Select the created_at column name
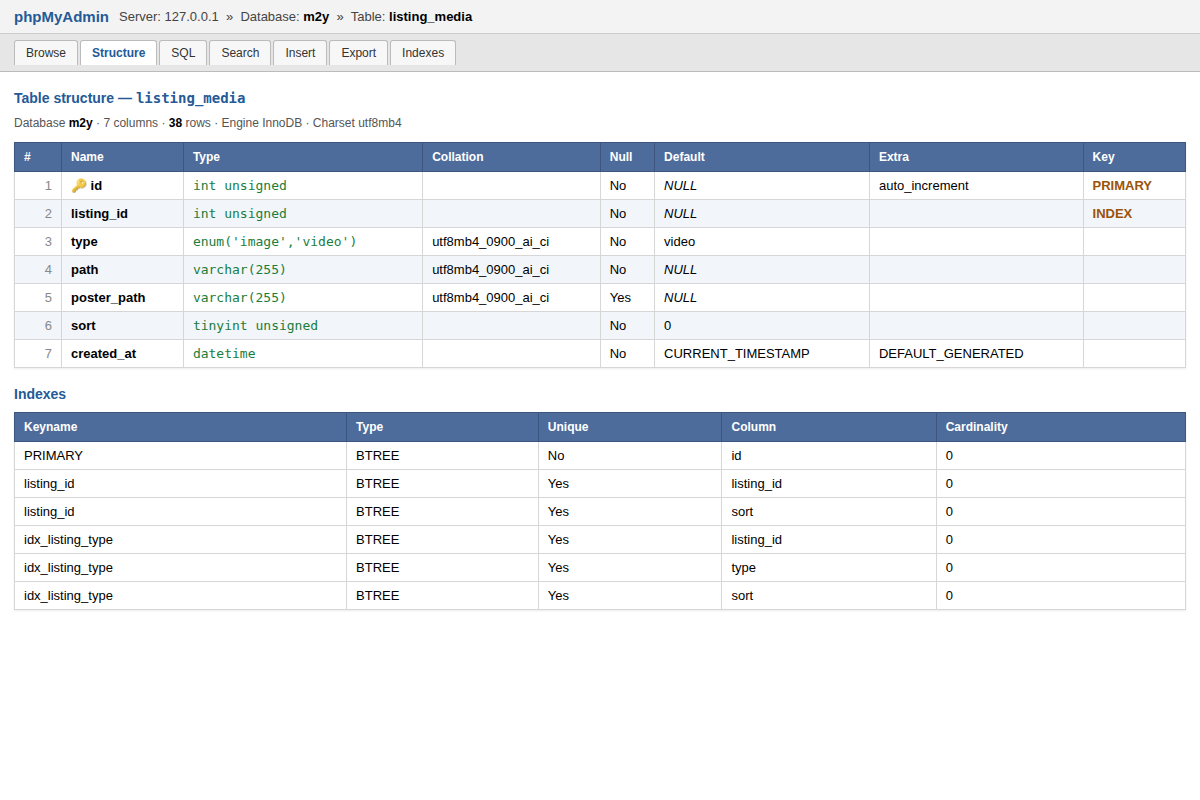 tap(103, 354)
